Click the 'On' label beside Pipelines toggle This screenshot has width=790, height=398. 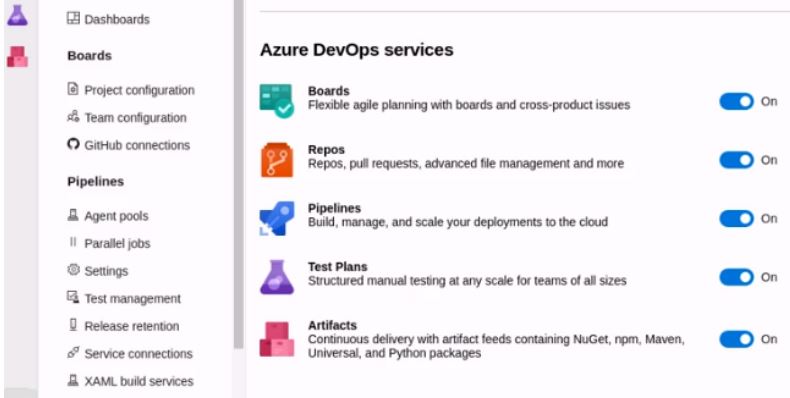769,219
